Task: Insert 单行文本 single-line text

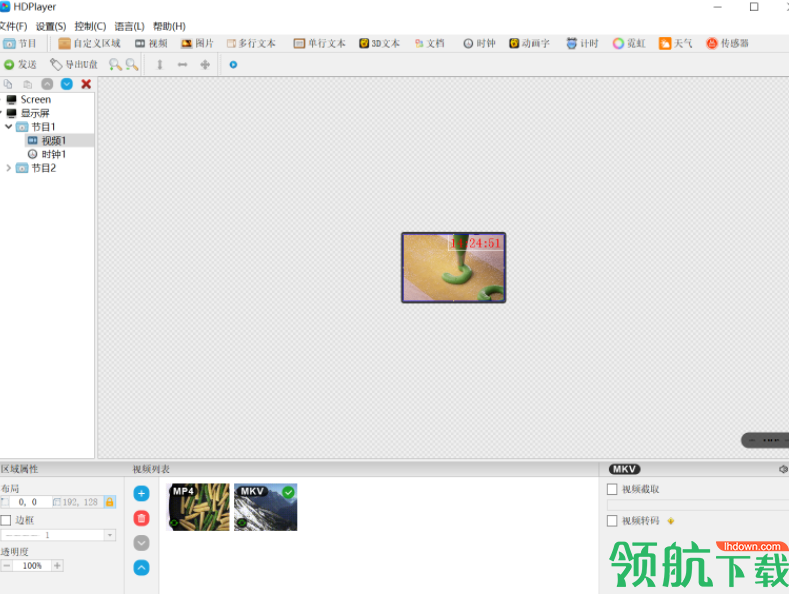Action: click(320, 43)
